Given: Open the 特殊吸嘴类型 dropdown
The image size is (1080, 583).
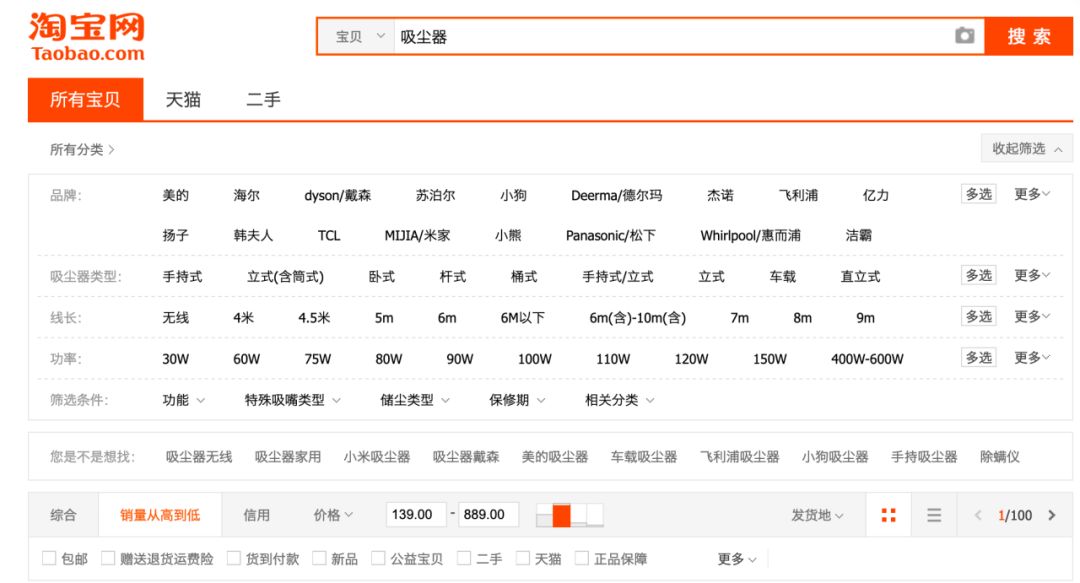Looking at the screenshot, I should [x=293, y=400].
